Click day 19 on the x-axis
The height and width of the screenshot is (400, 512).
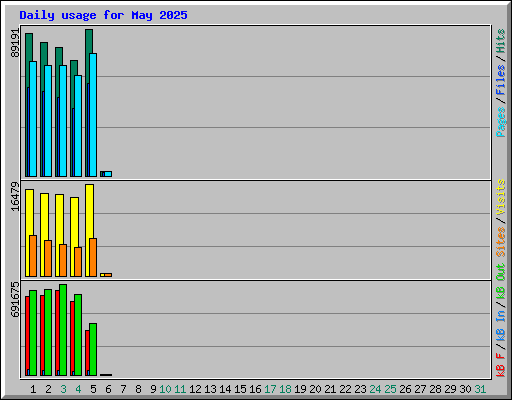[x=300, y=389]
